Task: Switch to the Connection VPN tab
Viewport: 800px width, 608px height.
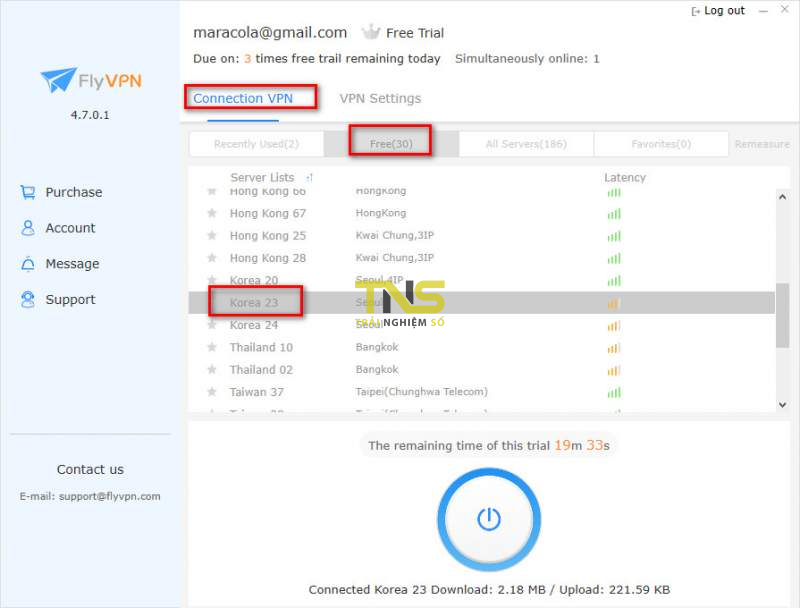Action: click(243, 98)
